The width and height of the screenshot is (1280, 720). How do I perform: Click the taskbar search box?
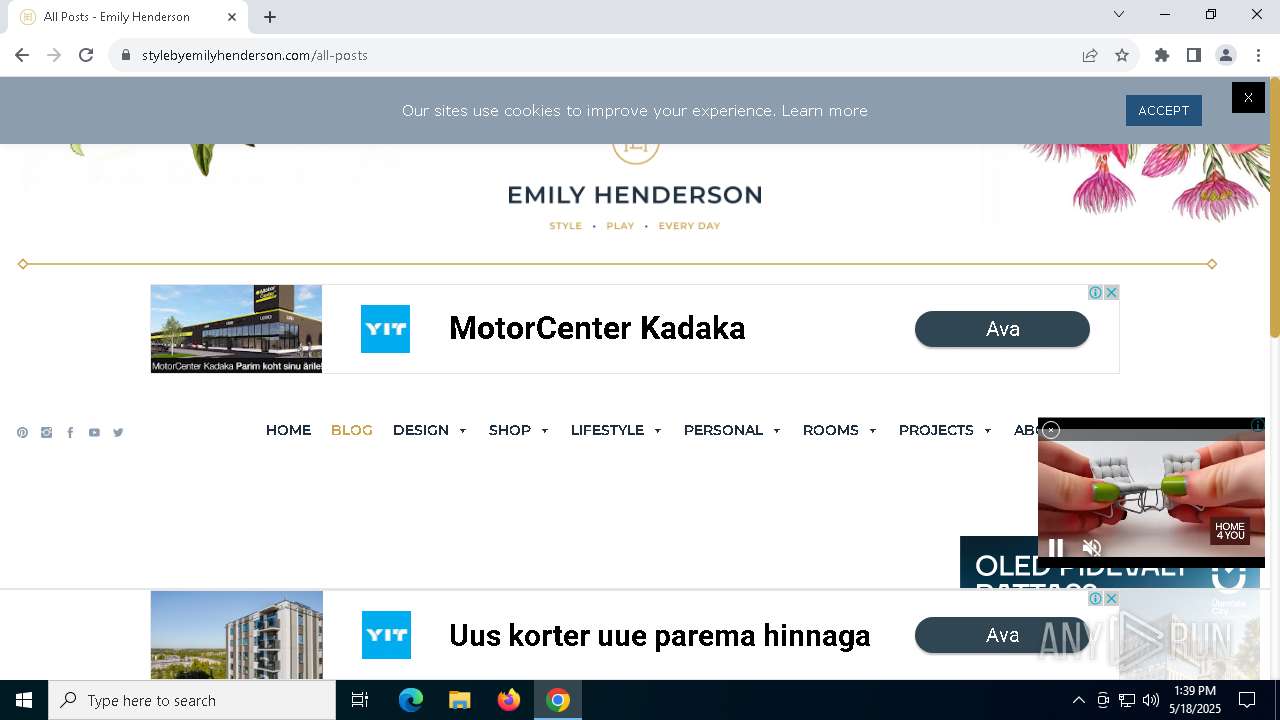[192, 700]
